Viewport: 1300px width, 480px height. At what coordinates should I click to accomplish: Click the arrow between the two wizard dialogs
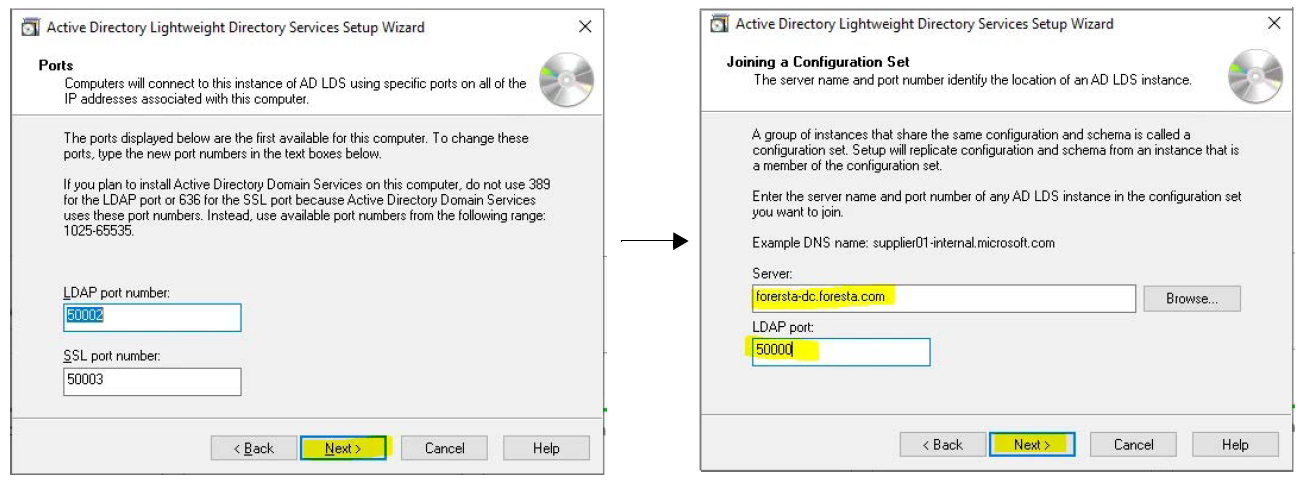pos(655,241)
